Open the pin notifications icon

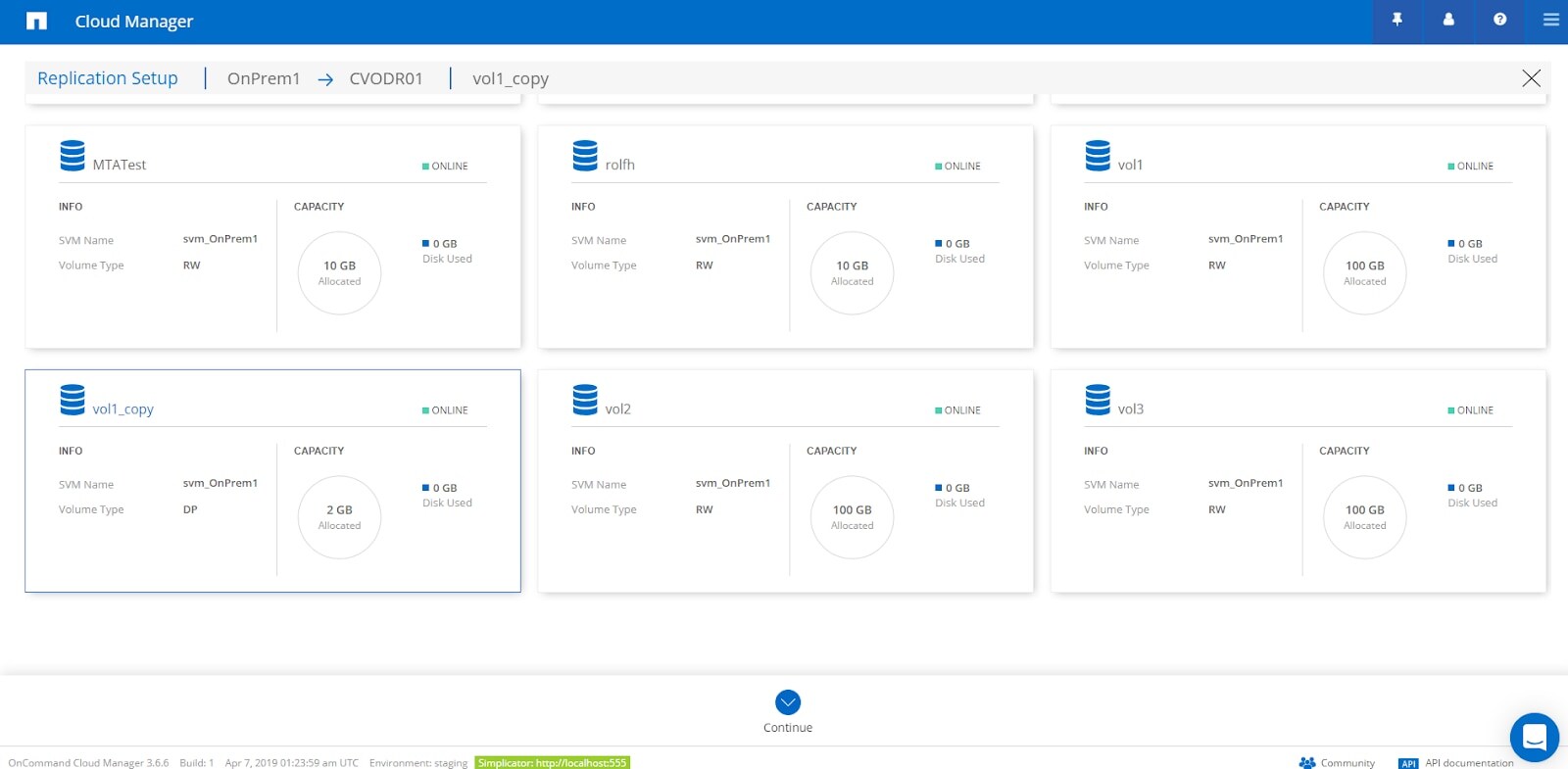point(1397,20)
